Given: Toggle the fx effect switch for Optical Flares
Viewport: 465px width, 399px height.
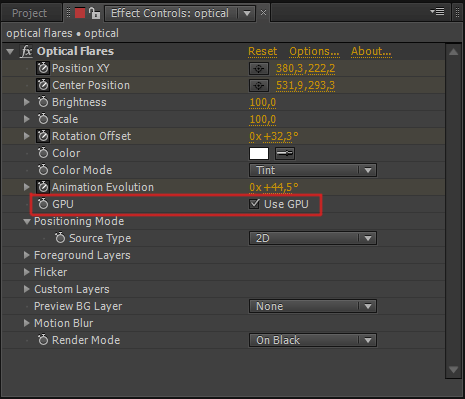Looking at the screenshot, I should (x=26, y=51).
